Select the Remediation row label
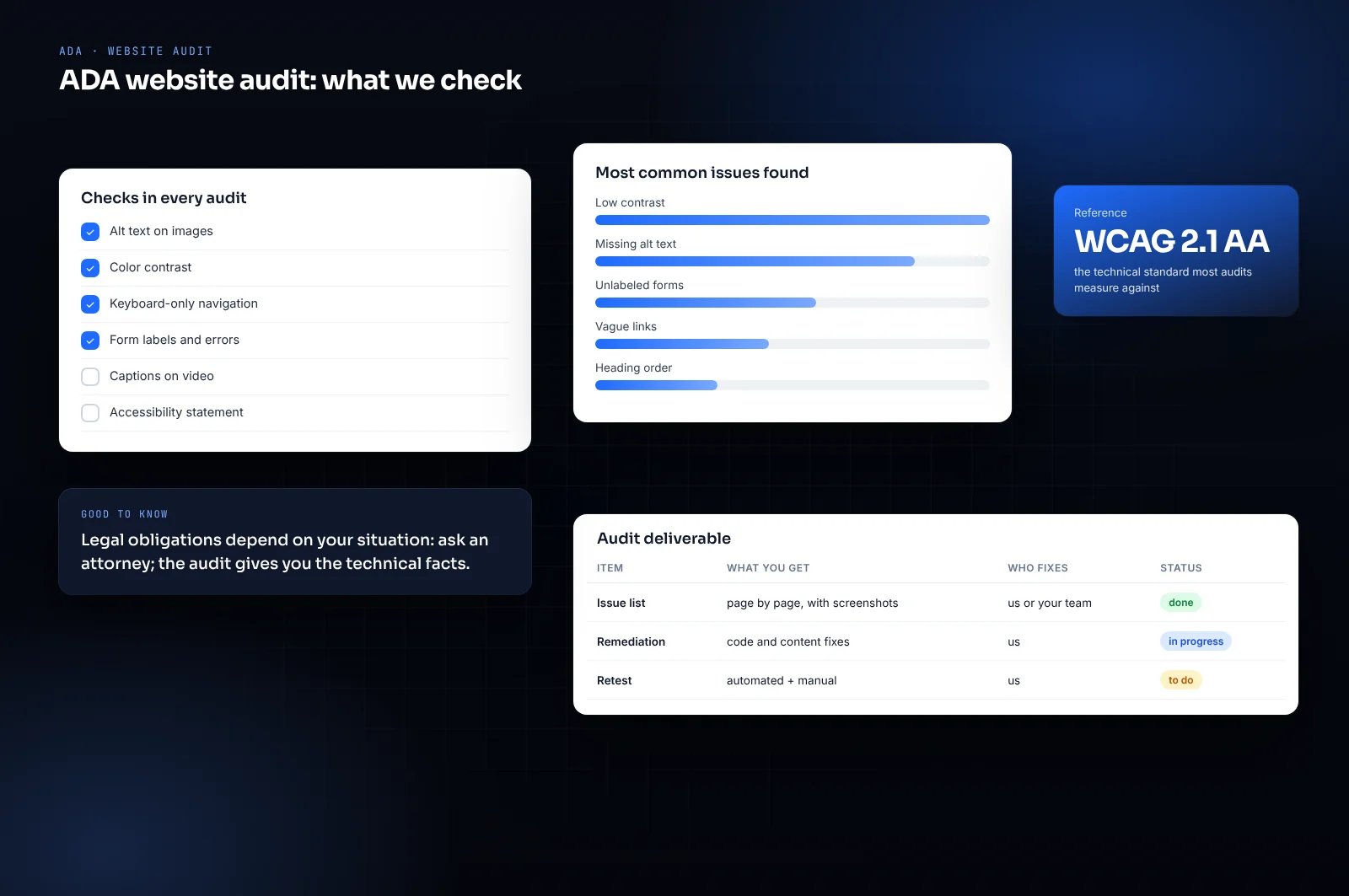 coord(631,641)
